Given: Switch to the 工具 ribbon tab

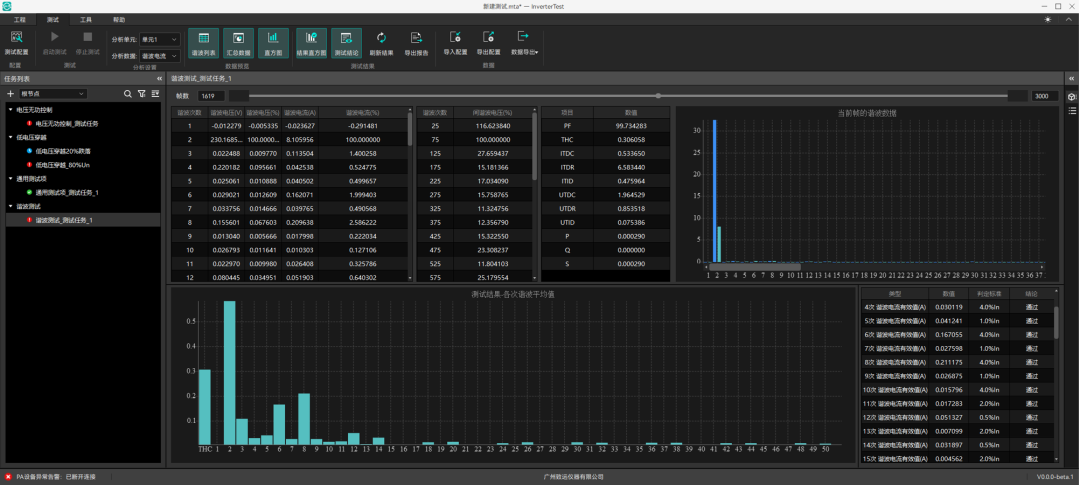Looking at the screenshot, I should click(86, 19).
